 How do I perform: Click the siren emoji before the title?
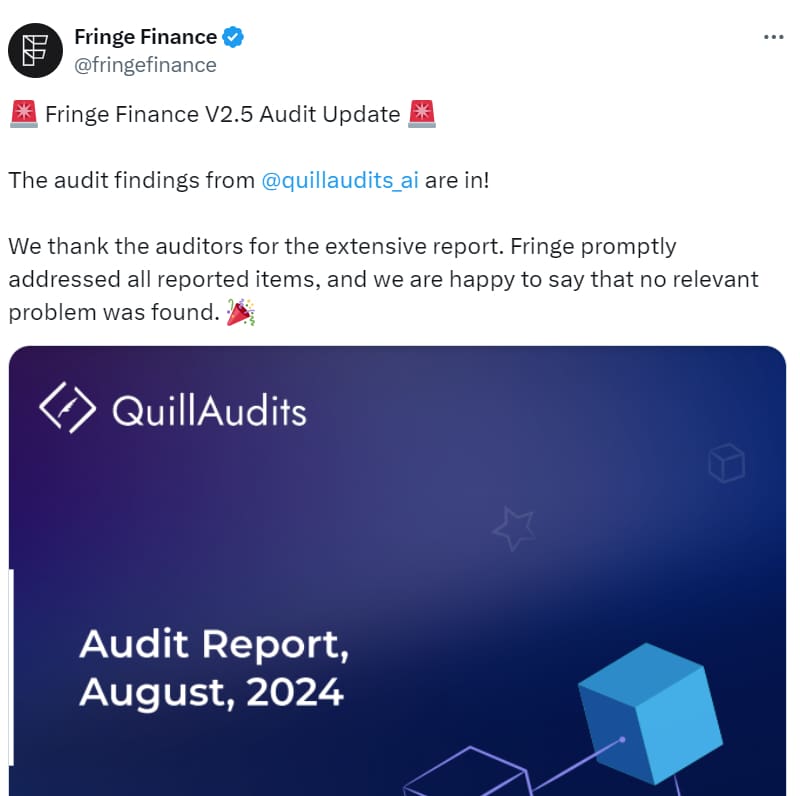click(x=23, y=114)
